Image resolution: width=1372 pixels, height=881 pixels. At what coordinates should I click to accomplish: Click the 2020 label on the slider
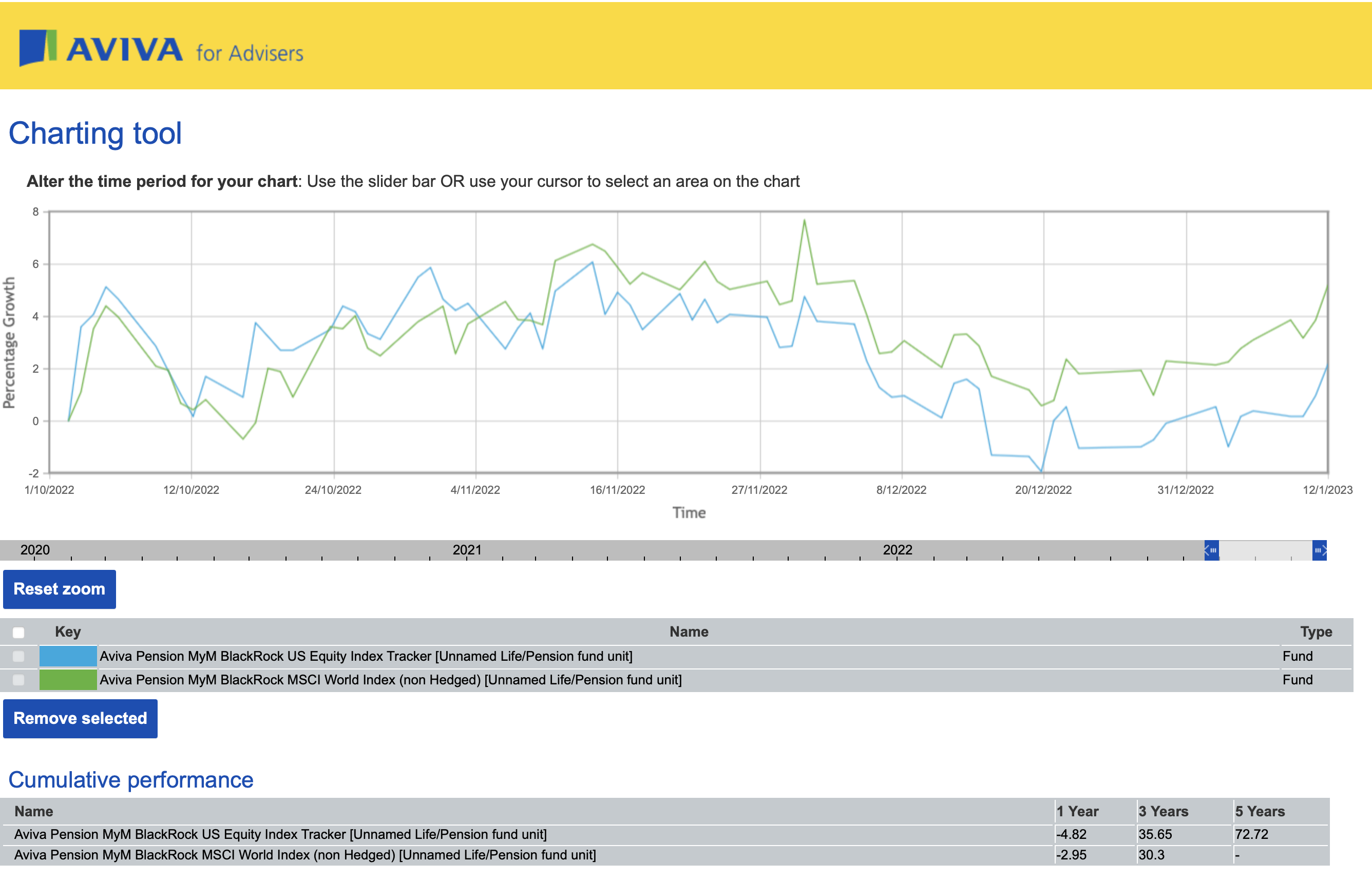[x=35, y=550]
